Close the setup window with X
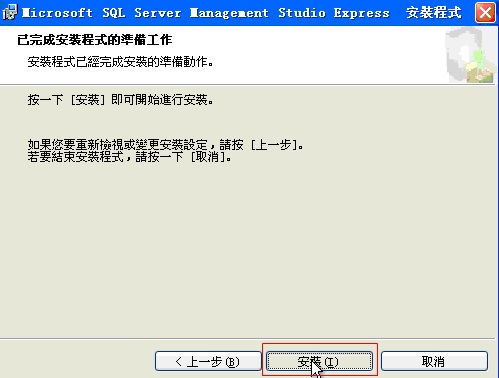This screenshot has height=378, width=499. [485, 13]
